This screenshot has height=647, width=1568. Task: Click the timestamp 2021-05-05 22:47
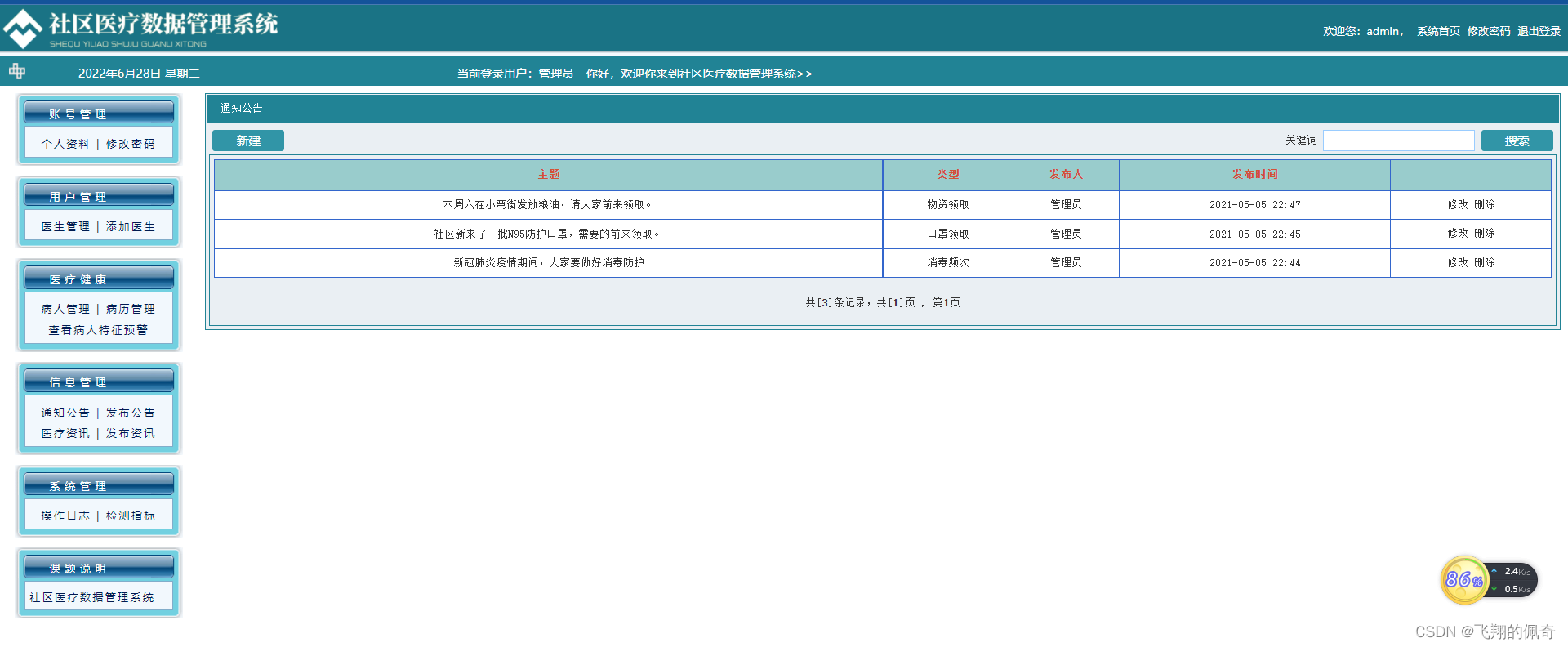[1254, 205]
